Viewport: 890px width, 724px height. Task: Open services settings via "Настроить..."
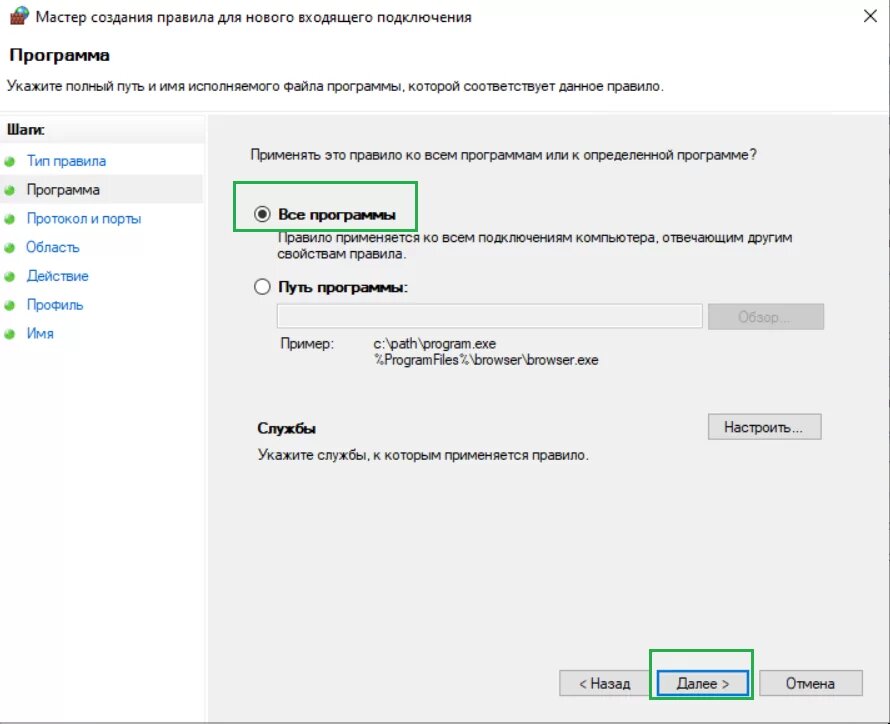click(x=764, y=427)
